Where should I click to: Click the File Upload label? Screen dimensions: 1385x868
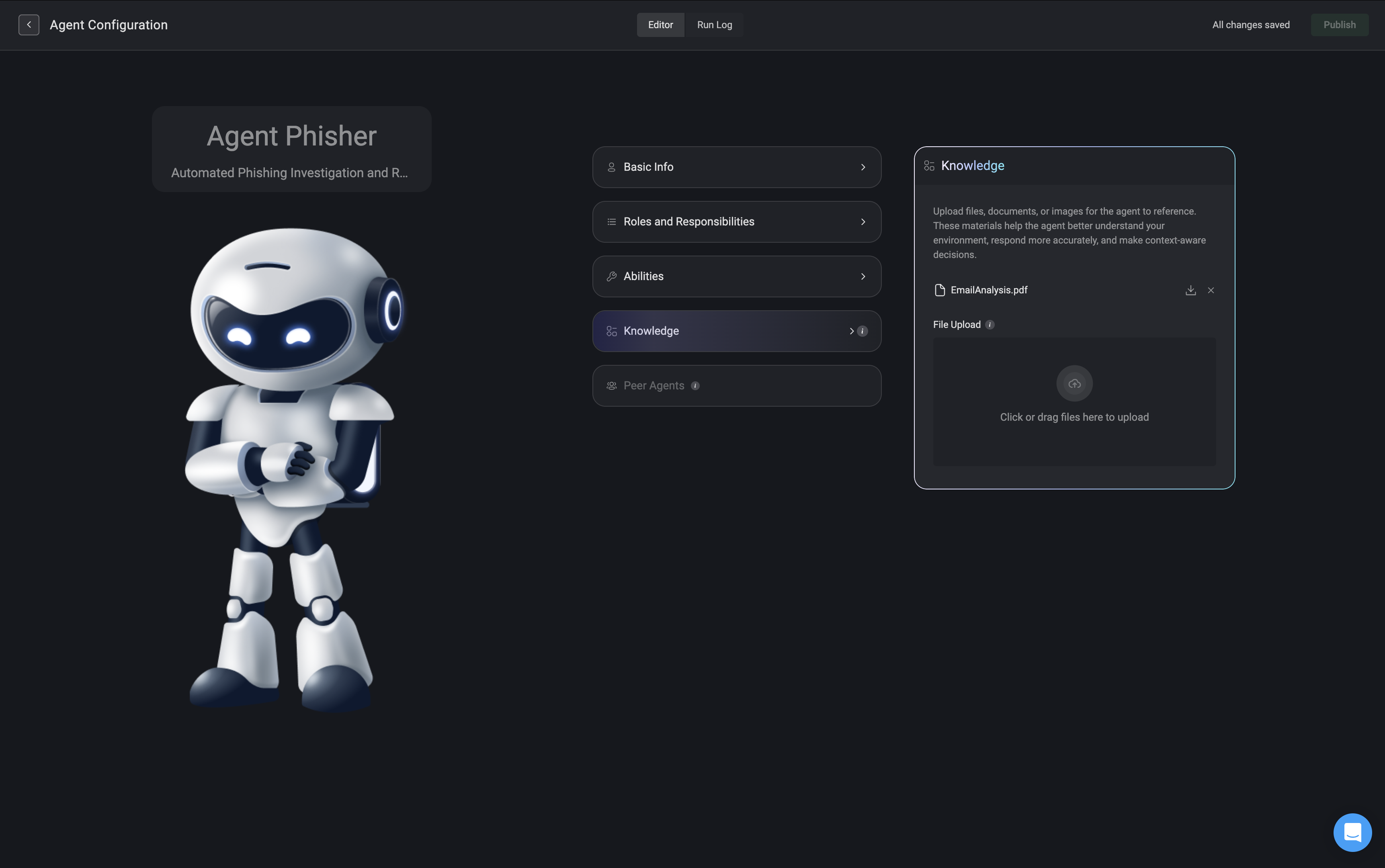[x=957, y=325]
